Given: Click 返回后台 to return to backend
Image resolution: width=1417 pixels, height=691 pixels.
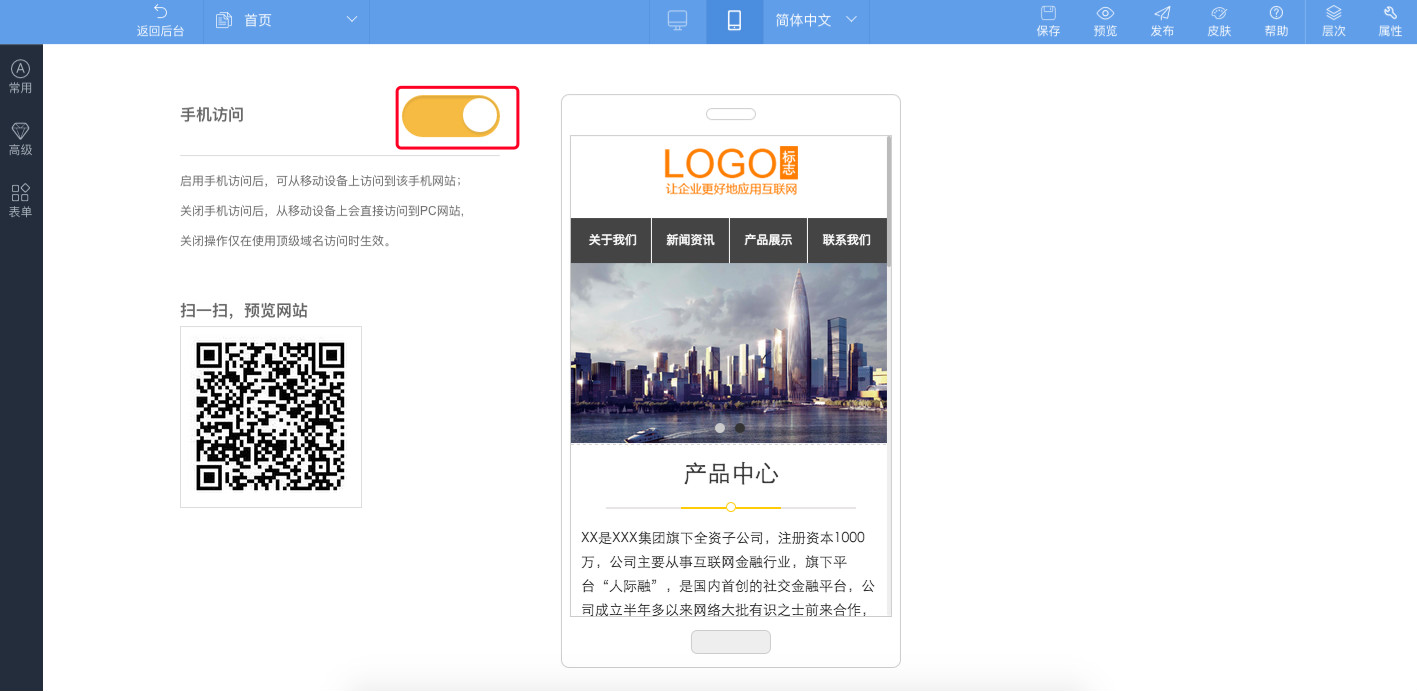Looking at the screenshot, I should point(160,21).
